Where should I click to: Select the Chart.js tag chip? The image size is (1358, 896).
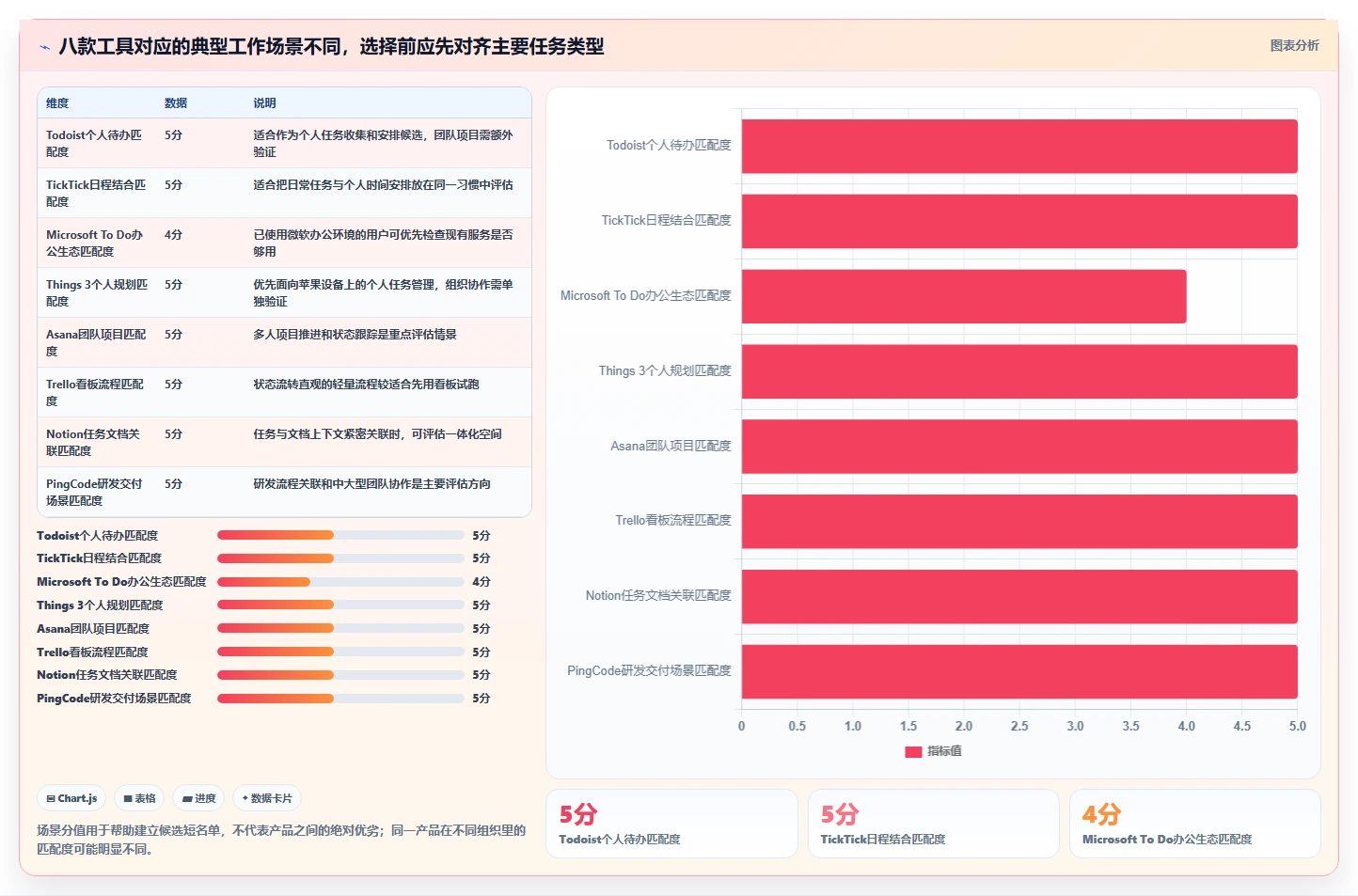(71, 798)
